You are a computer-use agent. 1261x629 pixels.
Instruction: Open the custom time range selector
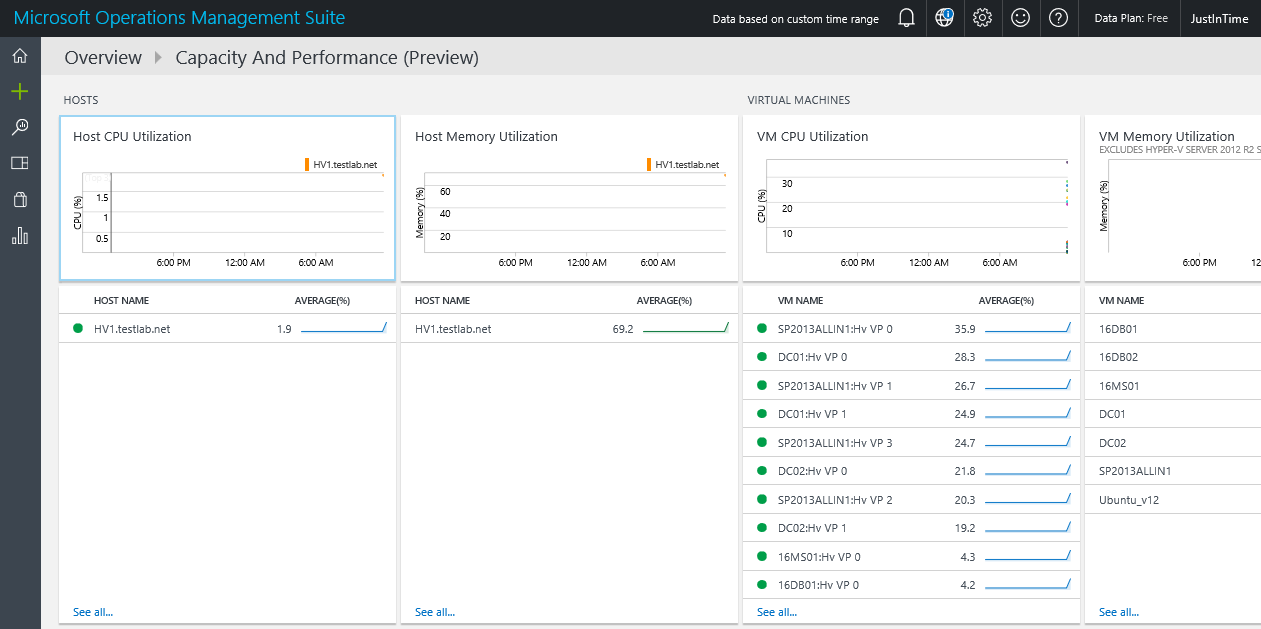coord(796,18)
